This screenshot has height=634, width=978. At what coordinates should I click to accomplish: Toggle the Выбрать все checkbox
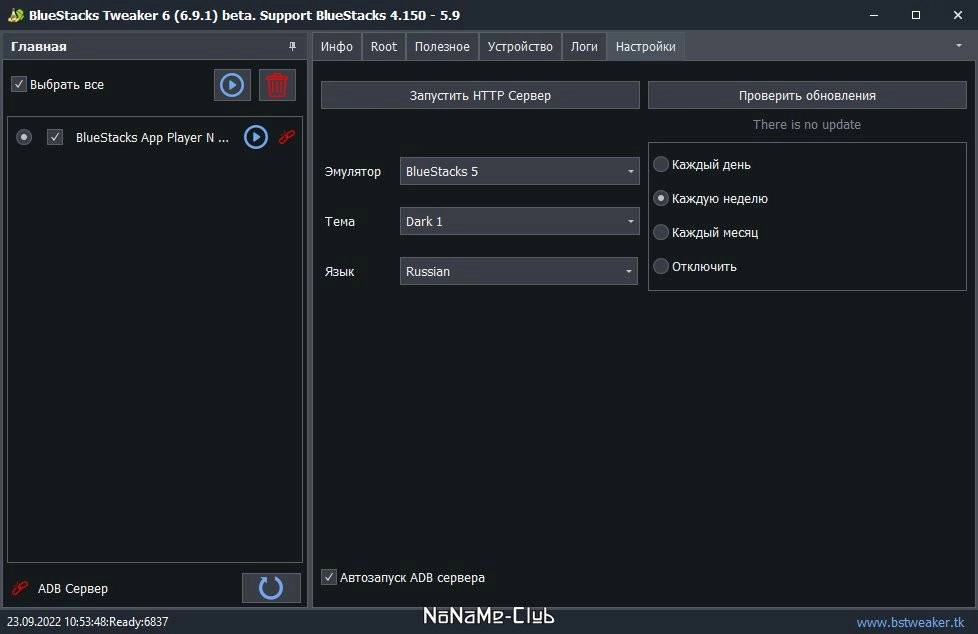(19, 84)
